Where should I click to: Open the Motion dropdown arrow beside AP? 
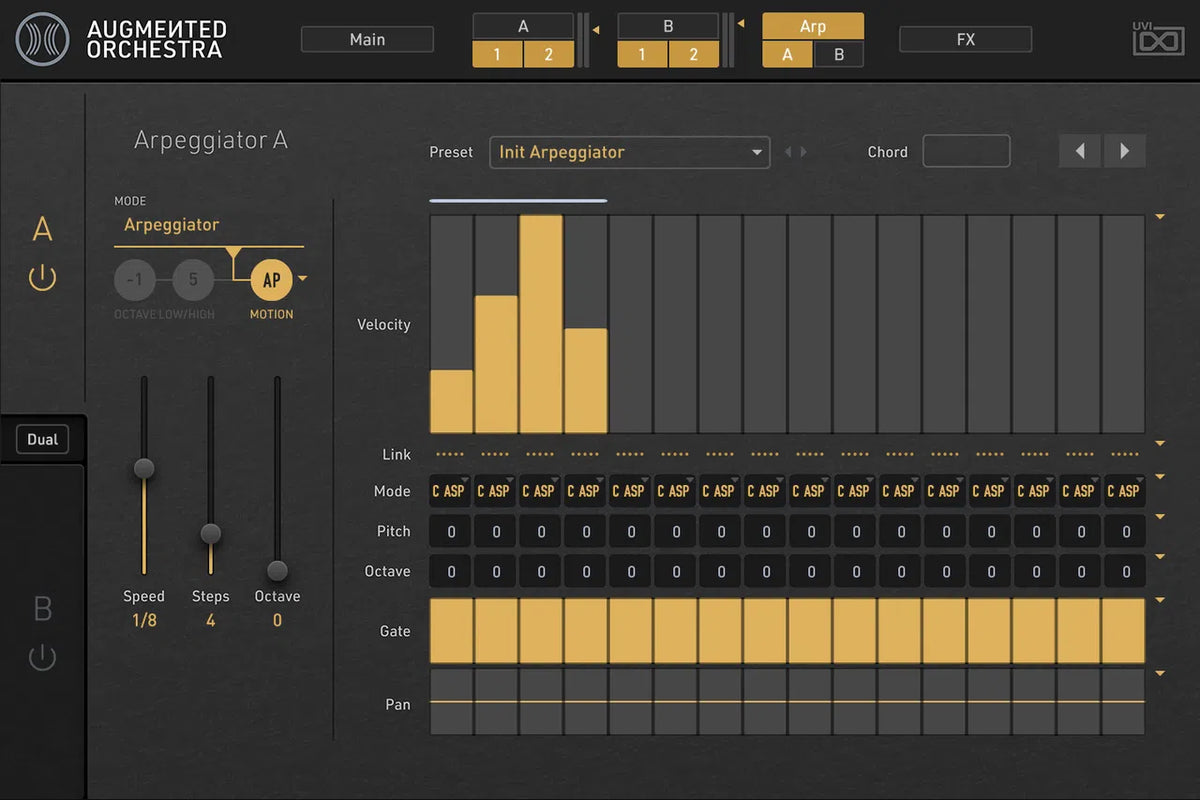[303, 279]
